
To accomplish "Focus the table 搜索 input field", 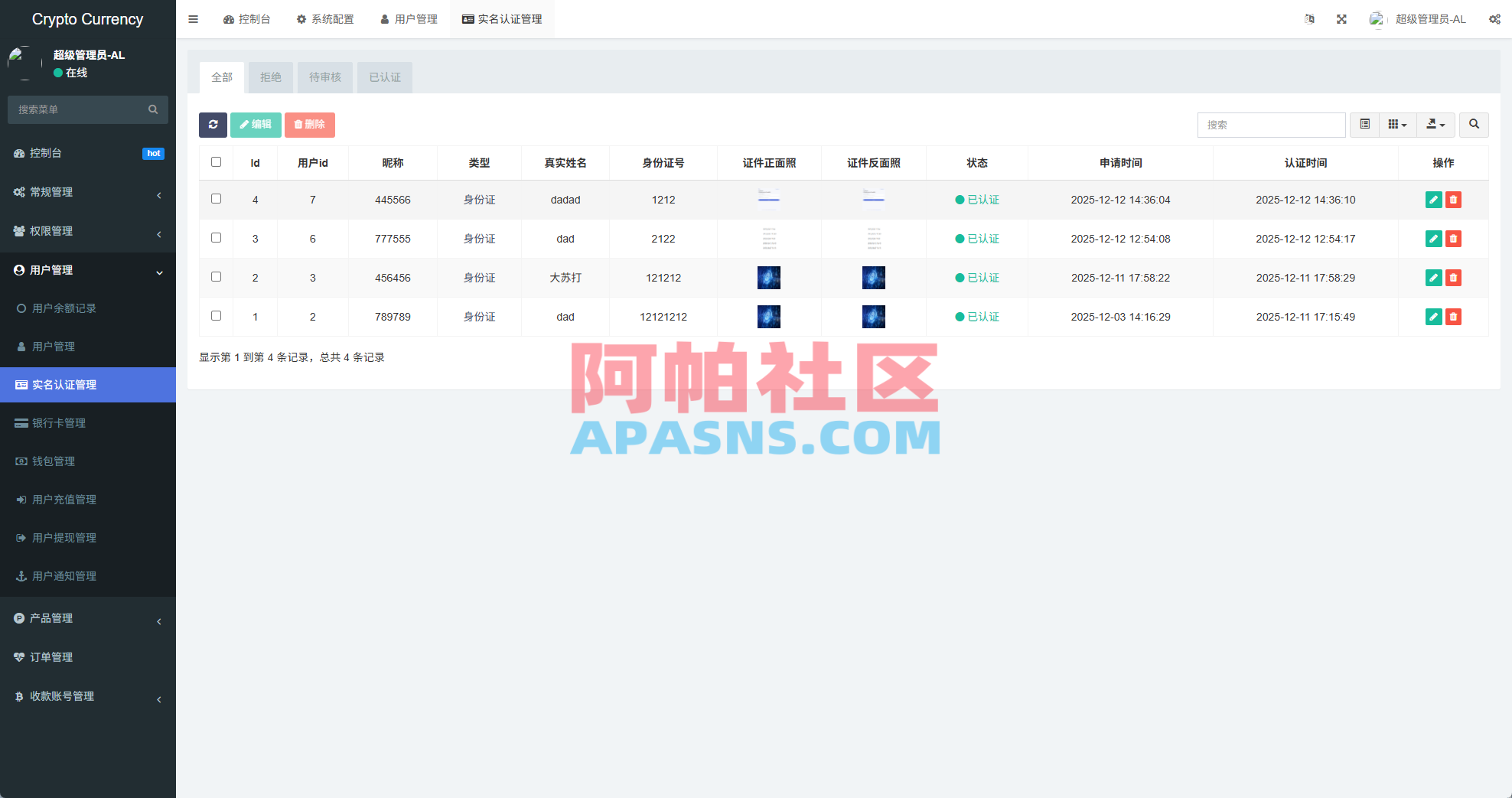I will [x=1271, y=125].
